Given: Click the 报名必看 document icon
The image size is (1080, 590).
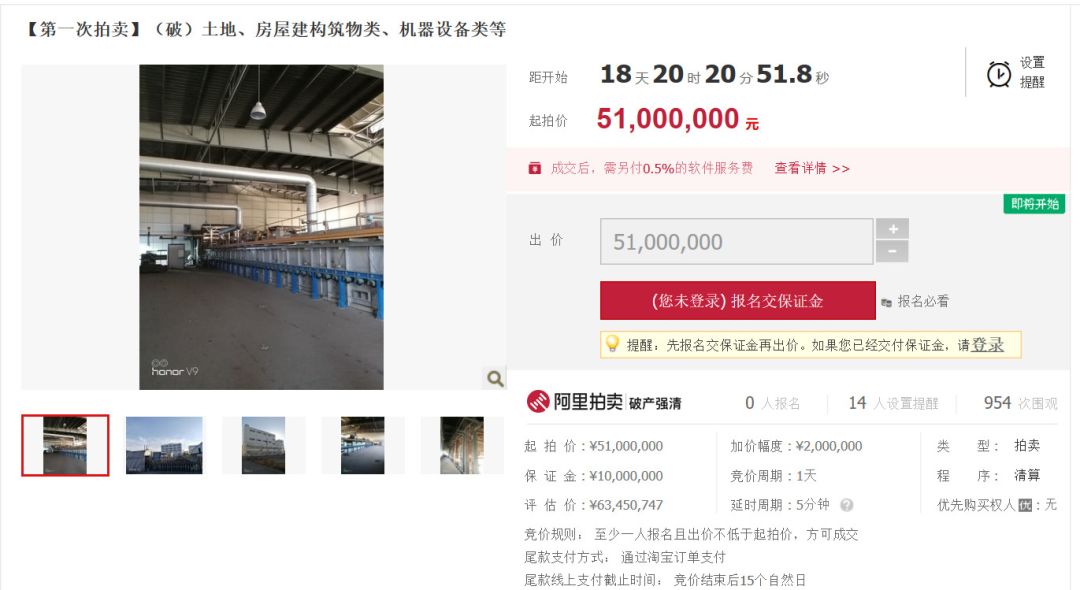Looking at the screenshot, I should (x=886, y=302).
